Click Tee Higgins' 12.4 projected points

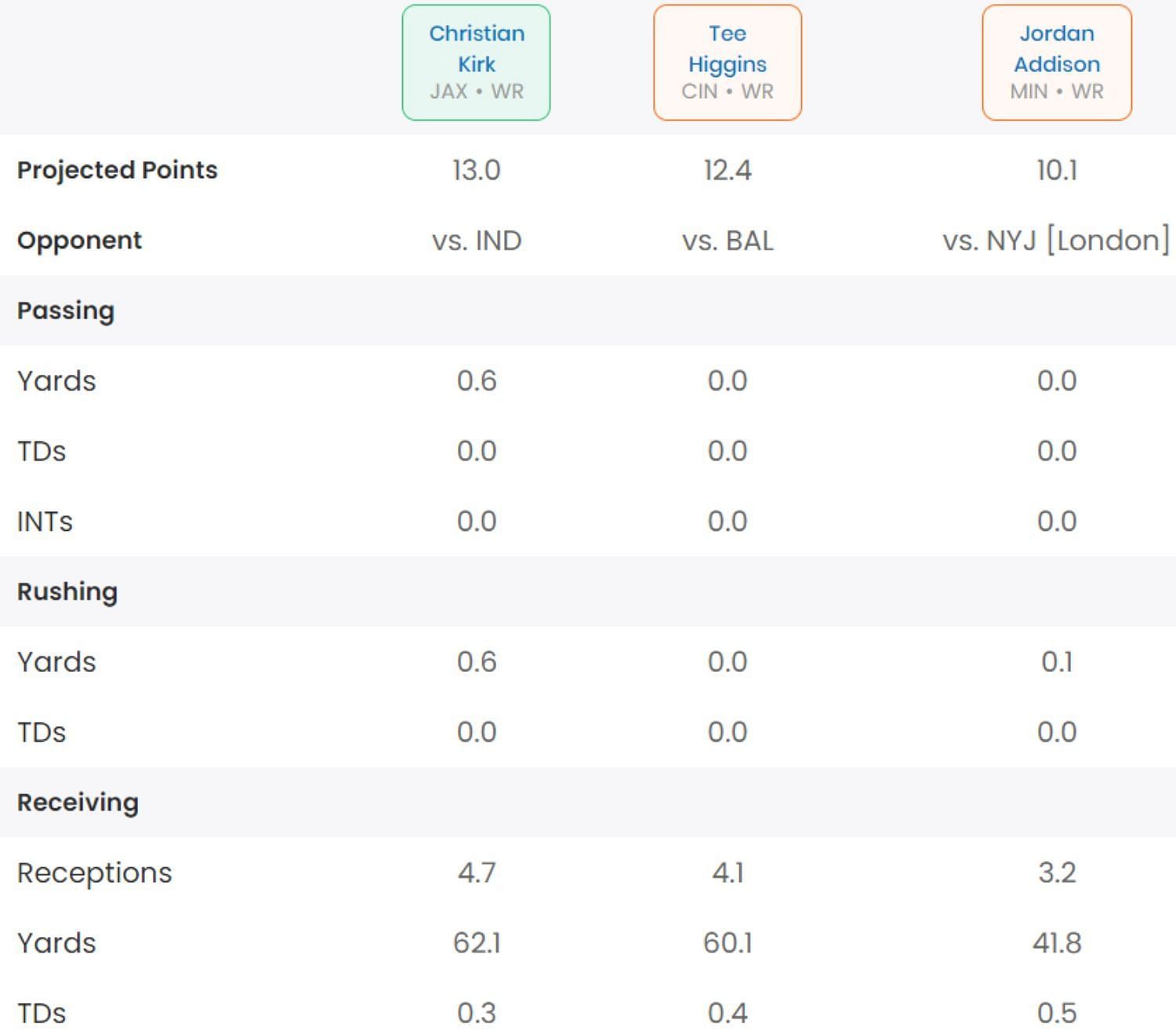(727, 170)
